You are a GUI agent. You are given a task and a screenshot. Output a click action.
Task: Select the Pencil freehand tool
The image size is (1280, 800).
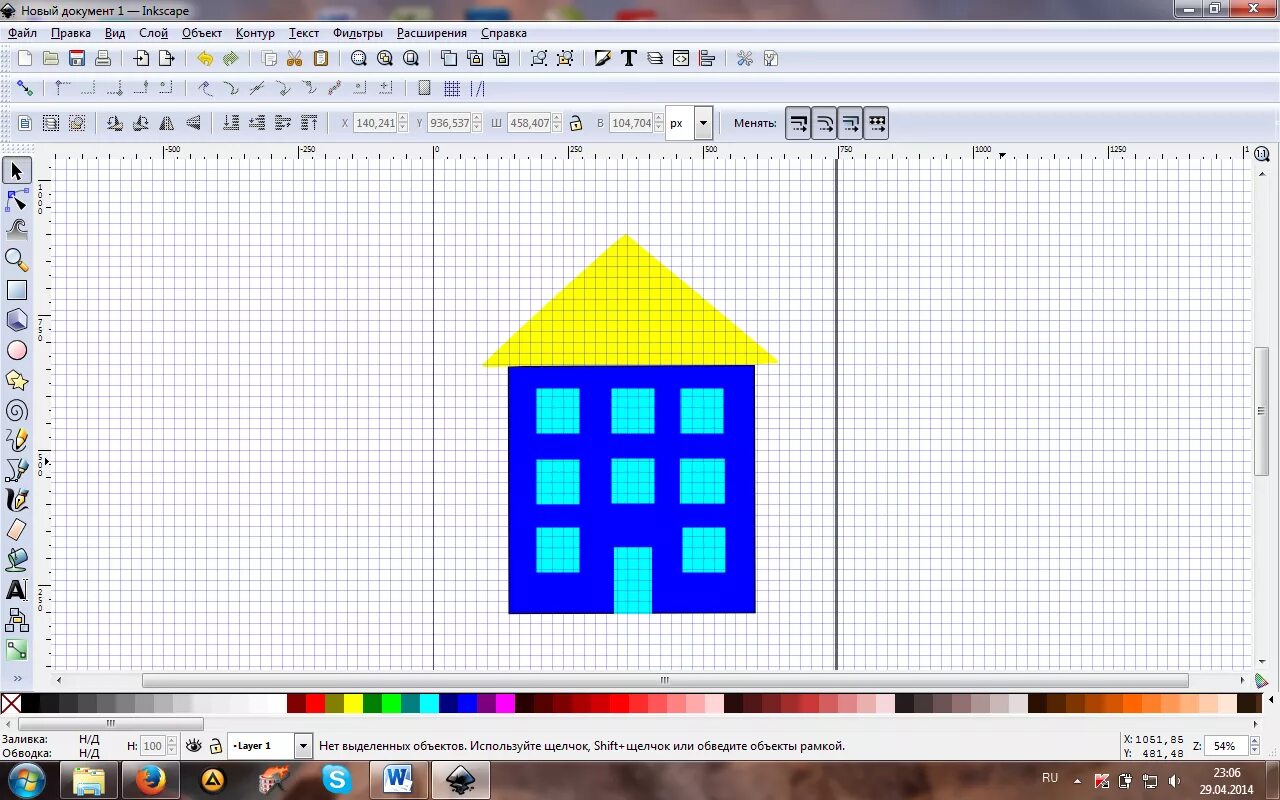(x=17, y=440)
